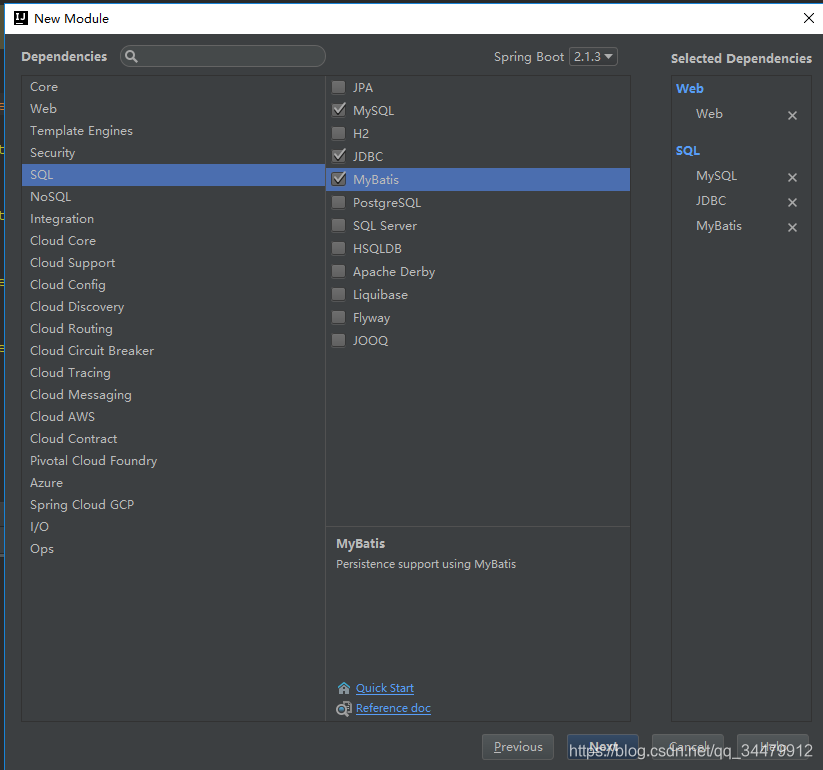Viewport: 823px width, 770px height.
Task: Check the SQL Server dependency
Action: 339,225
